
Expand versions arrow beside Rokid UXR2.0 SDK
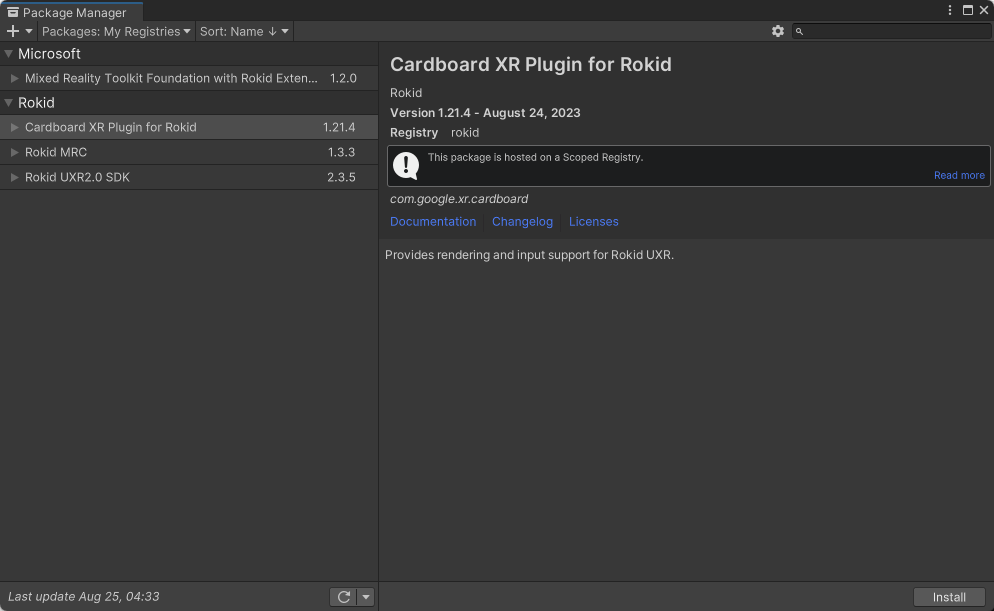[x=14, y=177]
